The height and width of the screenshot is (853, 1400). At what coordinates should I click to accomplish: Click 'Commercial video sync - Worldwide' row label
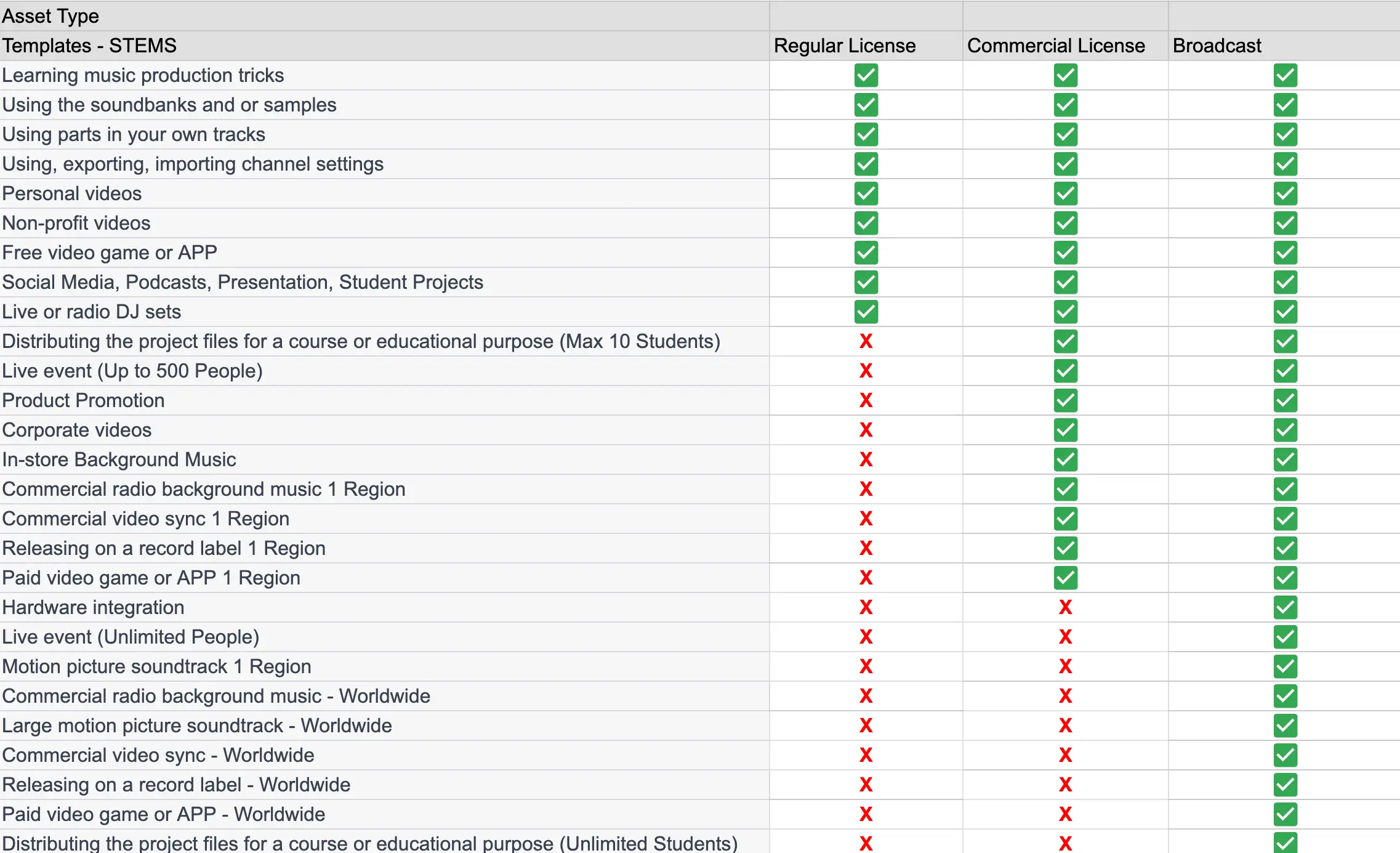(x=158, y=756)
